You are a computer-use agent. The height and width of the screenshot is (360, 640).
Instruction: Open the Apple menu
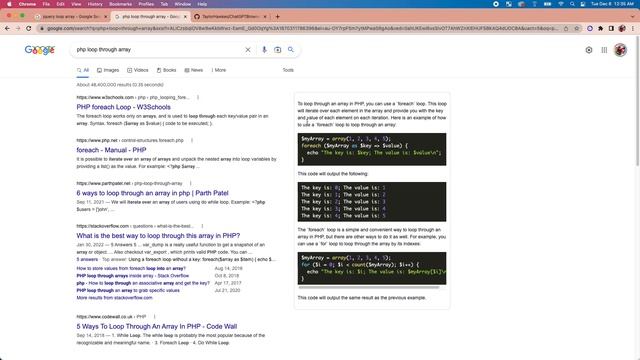9,4
